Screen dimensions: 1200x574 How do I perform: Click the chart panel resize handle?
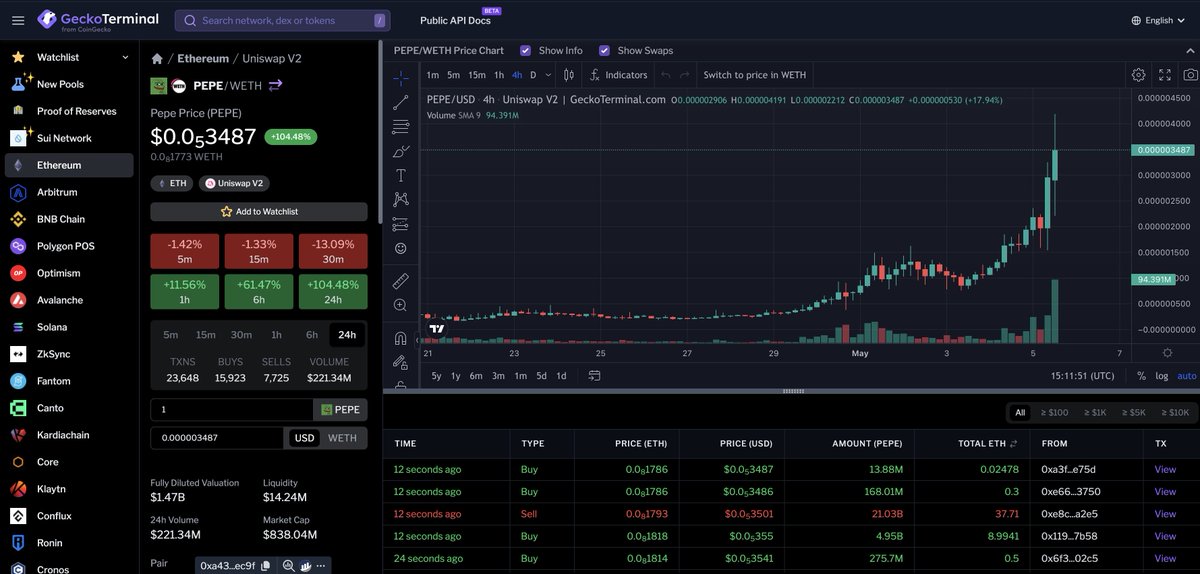[792, 392]
